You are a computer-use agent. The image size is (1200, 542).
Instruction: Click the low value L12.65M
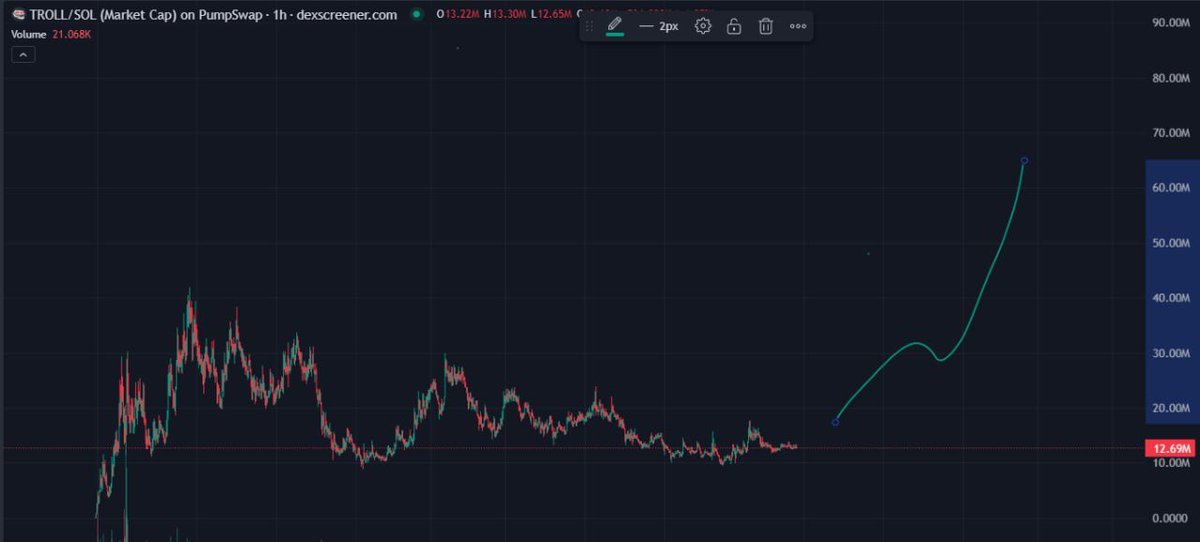coord(551,15)
